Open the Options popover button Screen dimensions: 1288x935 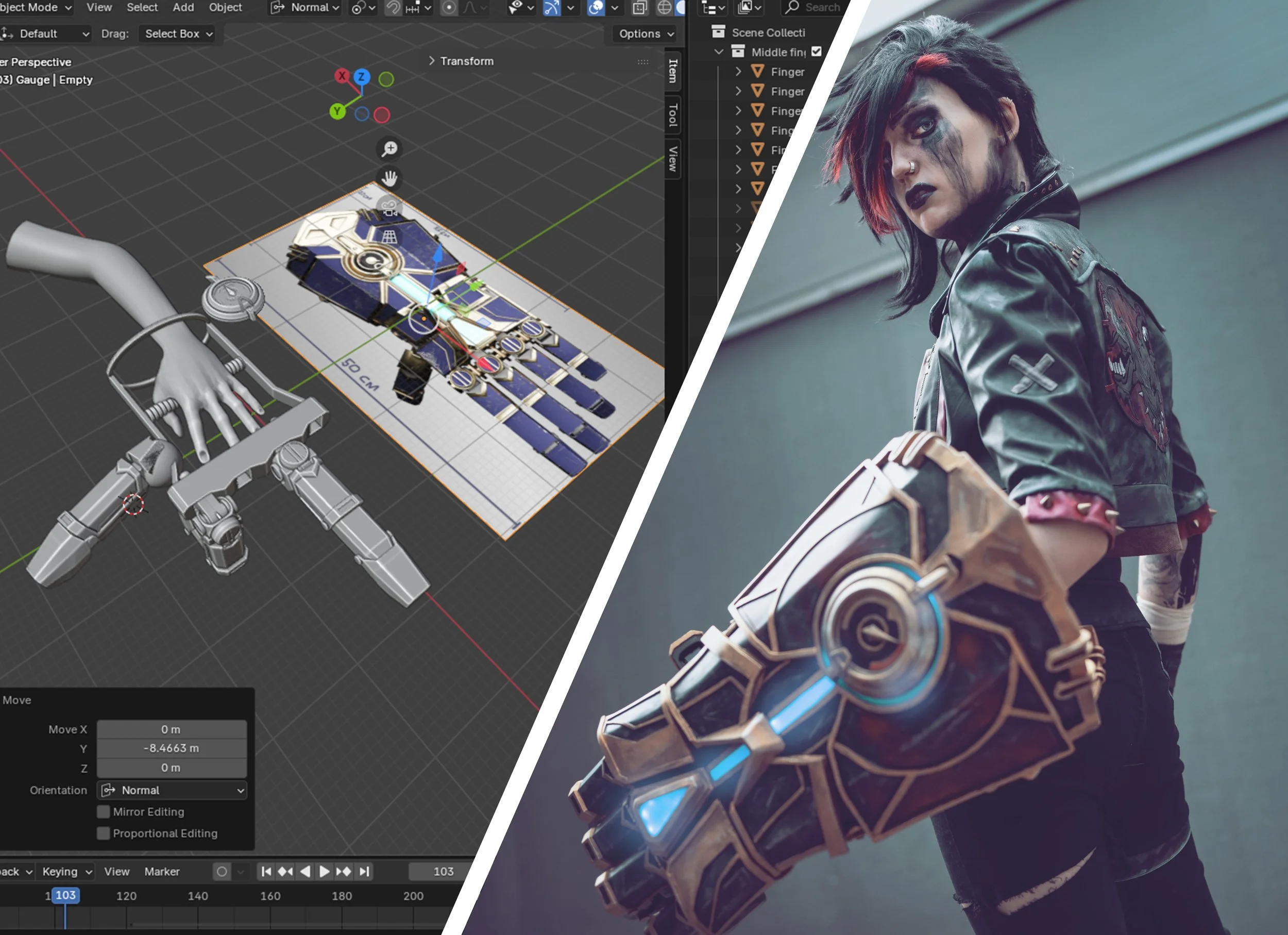click(646, 34)
